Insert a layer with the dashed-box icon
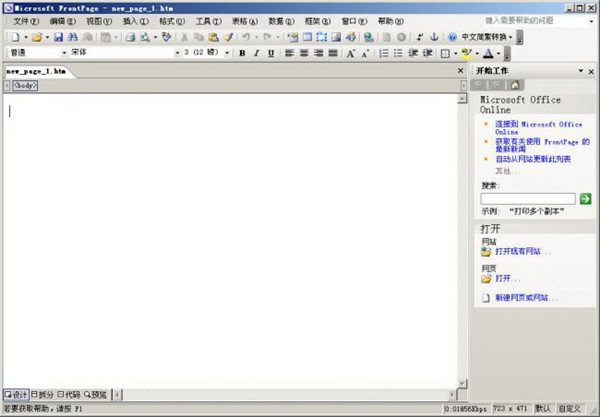The image size is (600, 417). 322,37
